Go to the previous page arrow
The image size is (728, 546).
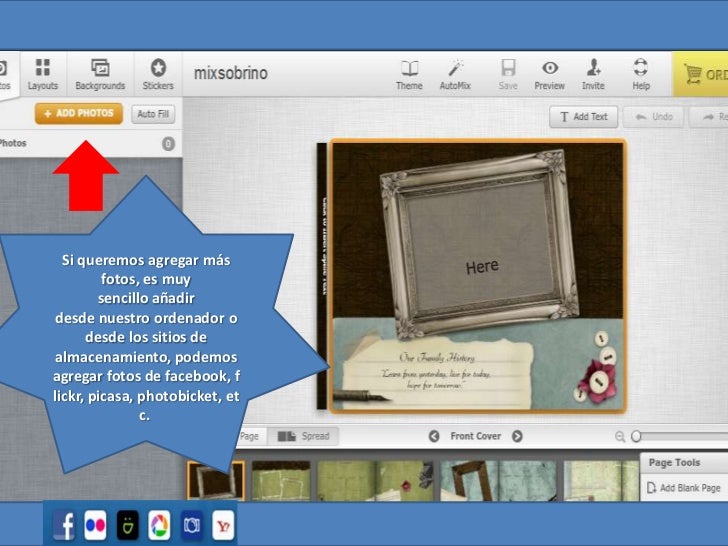pos(434,436)
